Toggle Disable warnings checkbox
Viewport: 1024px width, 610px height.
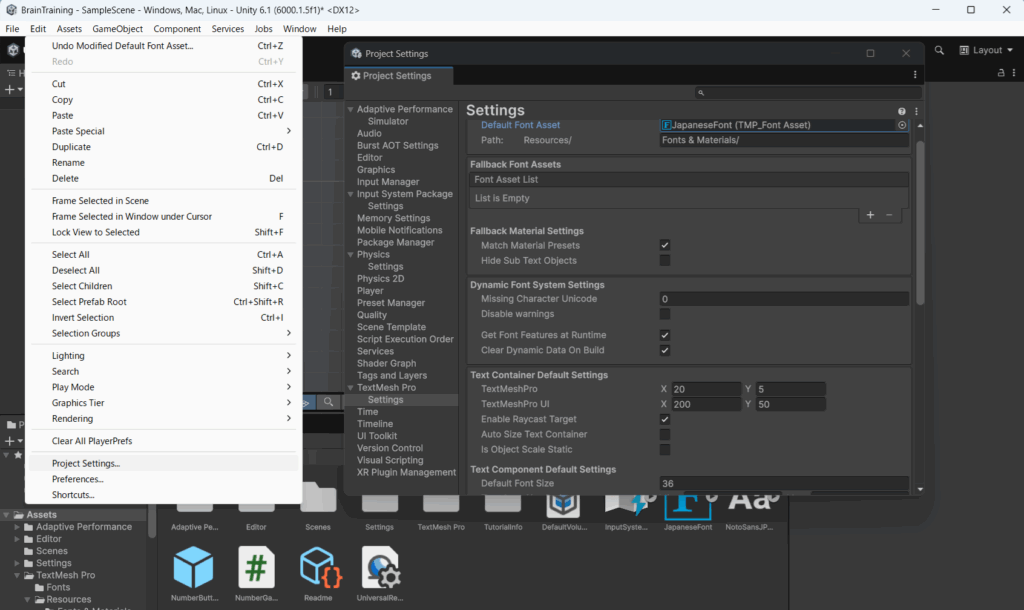665,313
